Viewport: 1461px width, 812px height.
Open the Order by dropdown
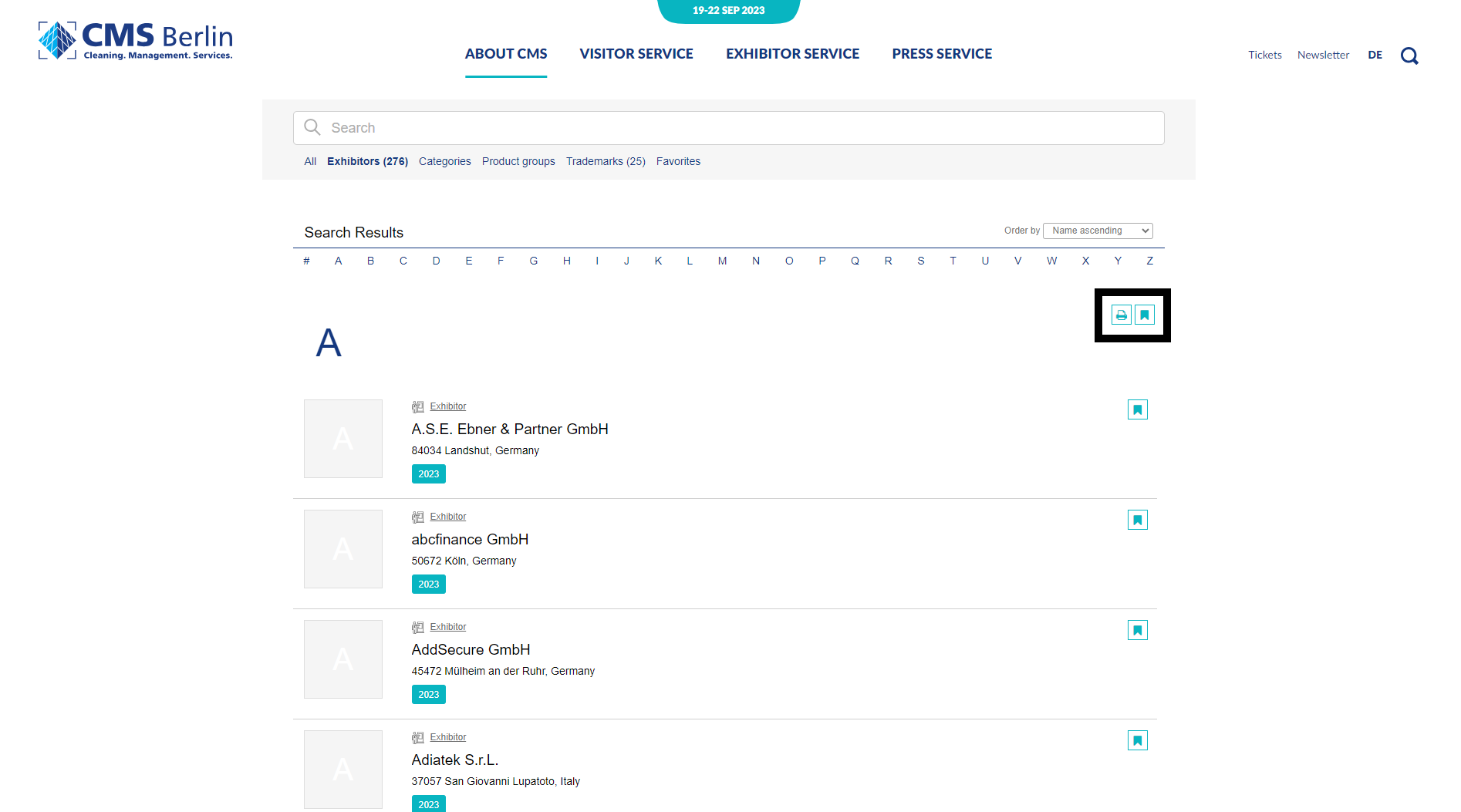point(1098,231)
